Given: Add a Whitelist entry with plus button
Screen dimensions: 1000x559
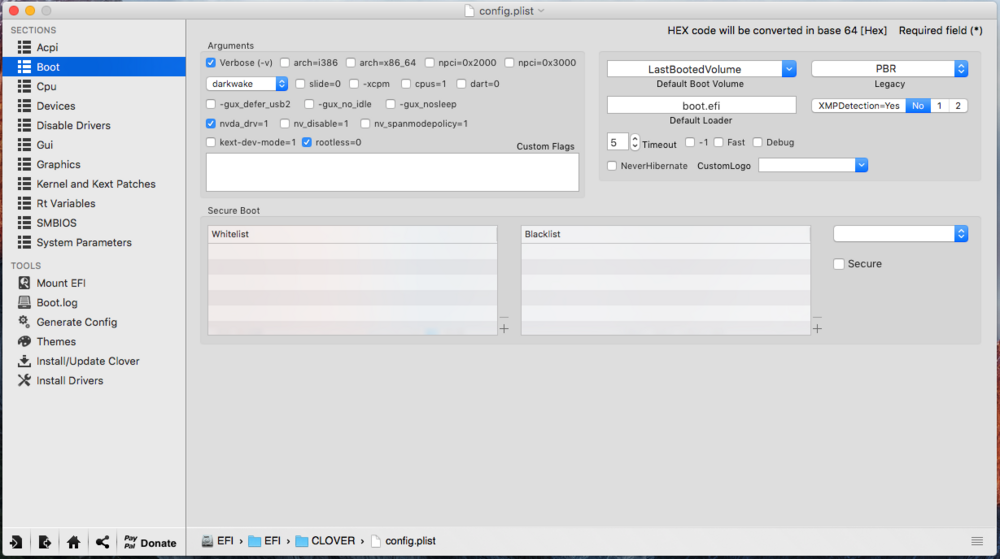Looking at the screenshot, I should (504, 329).
